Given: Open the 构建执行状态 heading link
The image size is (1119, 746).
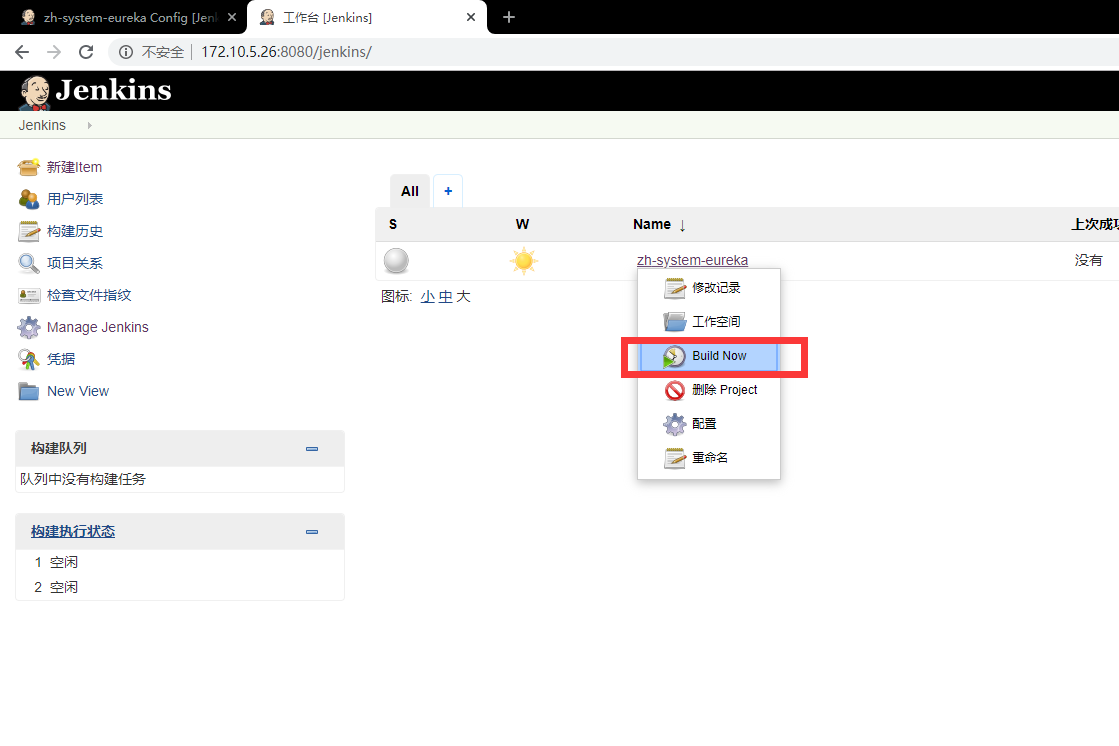Looking at the screenshot, I should pyautogui.click(x=73, y=532).
